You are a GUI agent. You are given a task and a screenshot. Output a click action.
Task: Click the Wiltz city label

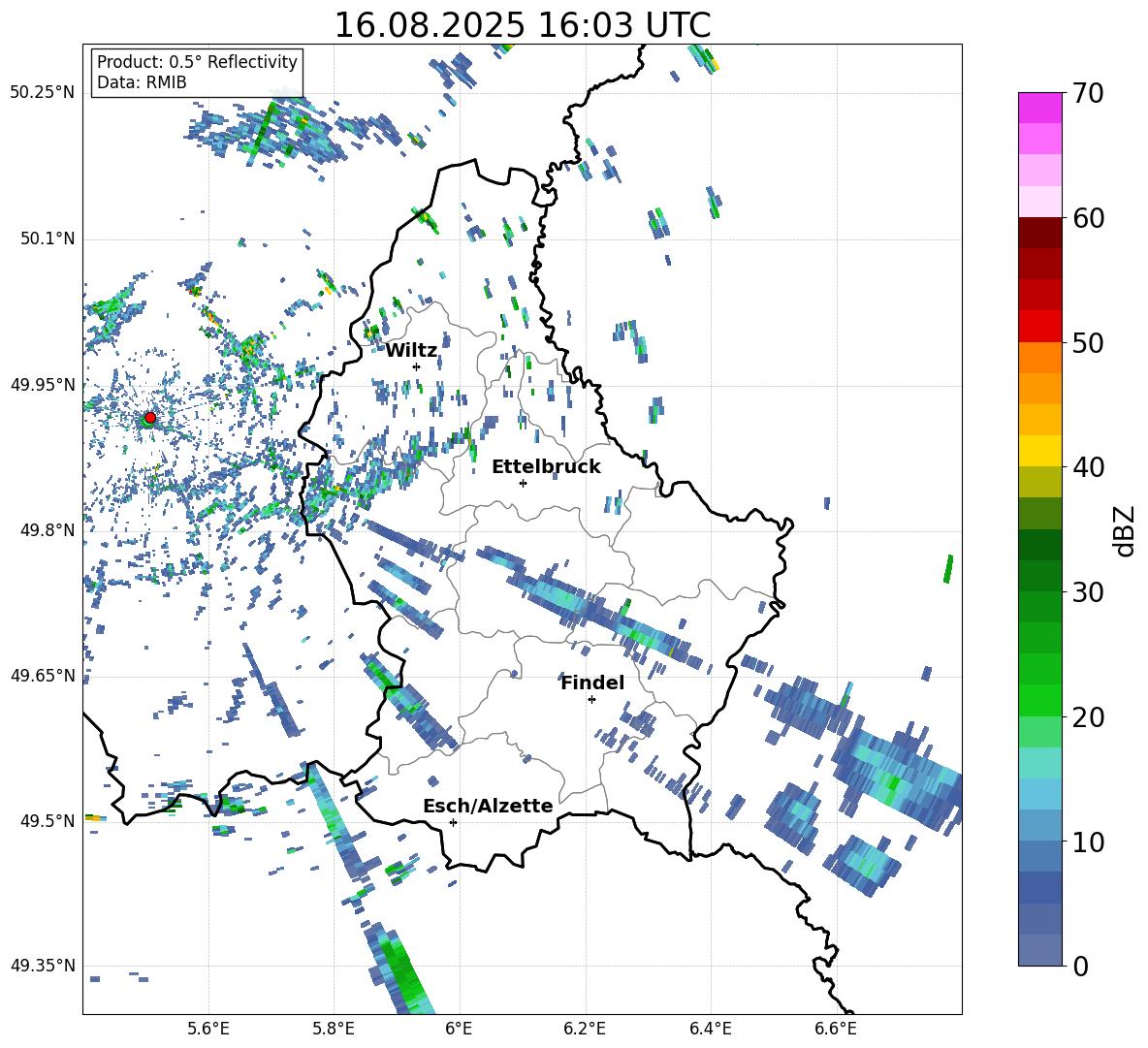click(x=411, y=351)
